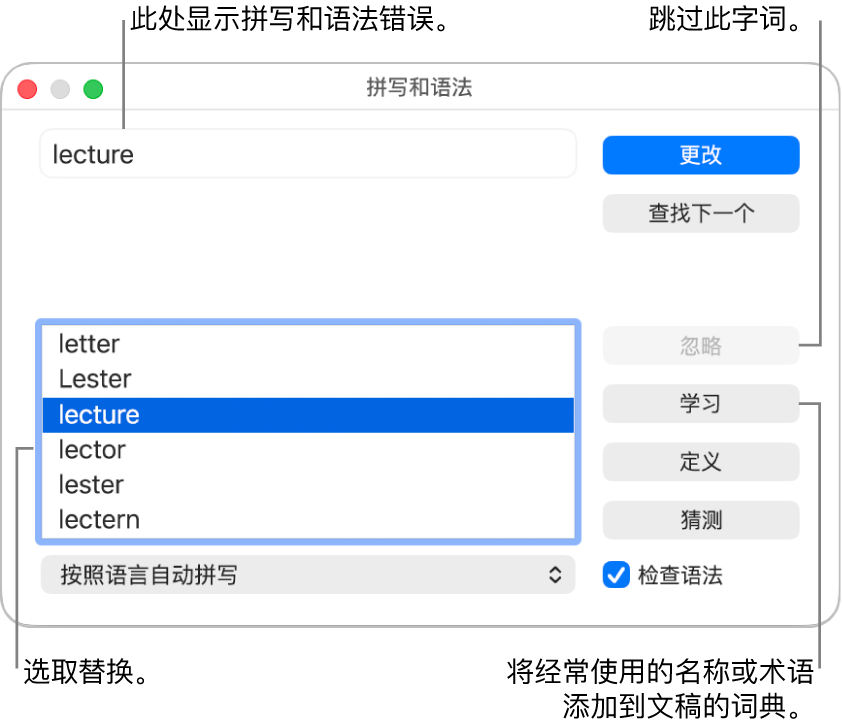Click the 忽略 (Ignore) button
This screenshot has height=726, width=843.
[x=699, y=345]
